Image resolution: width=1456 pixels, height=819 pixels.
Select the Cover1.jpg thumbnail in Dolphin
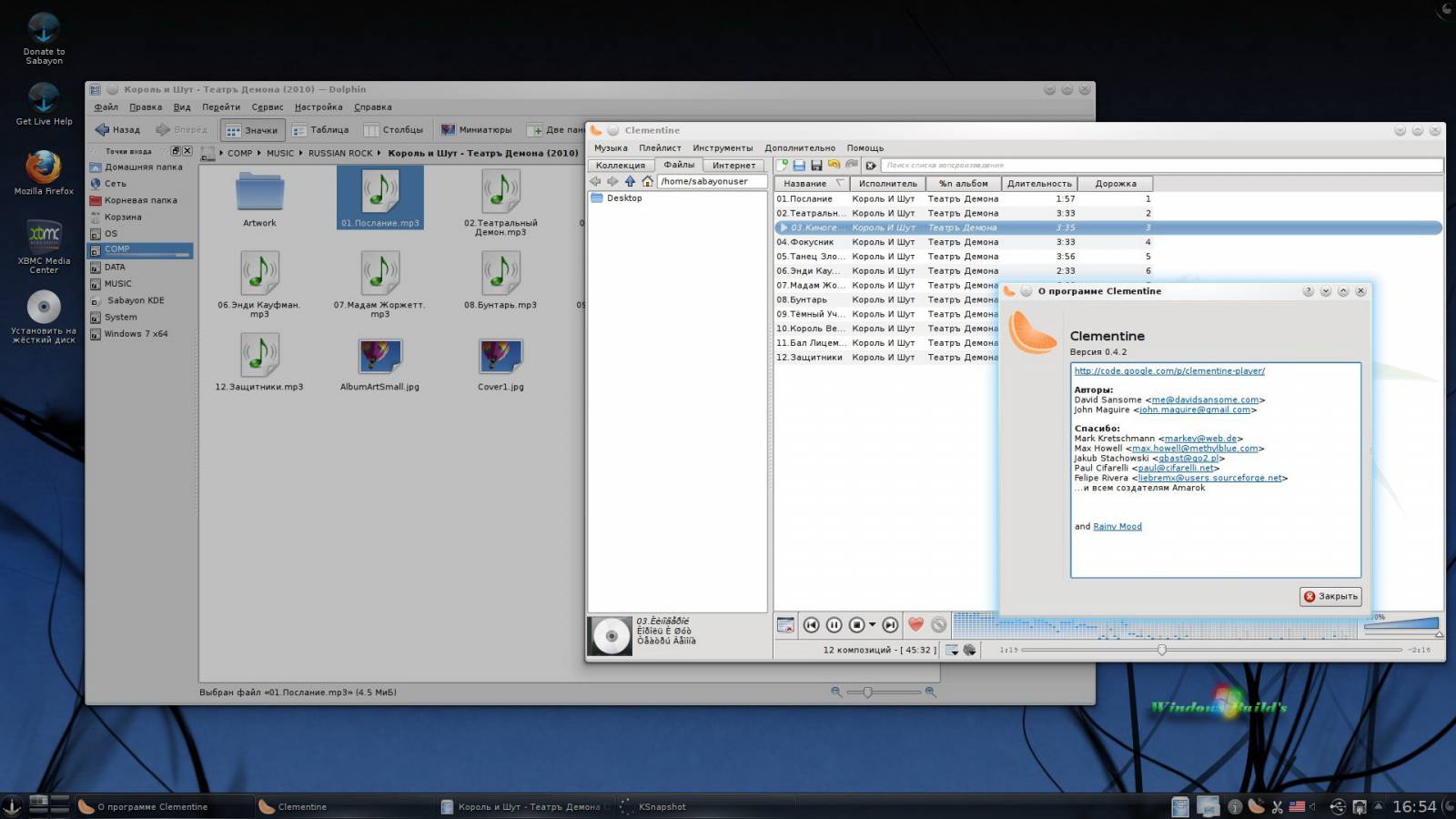tap(500, 364)
